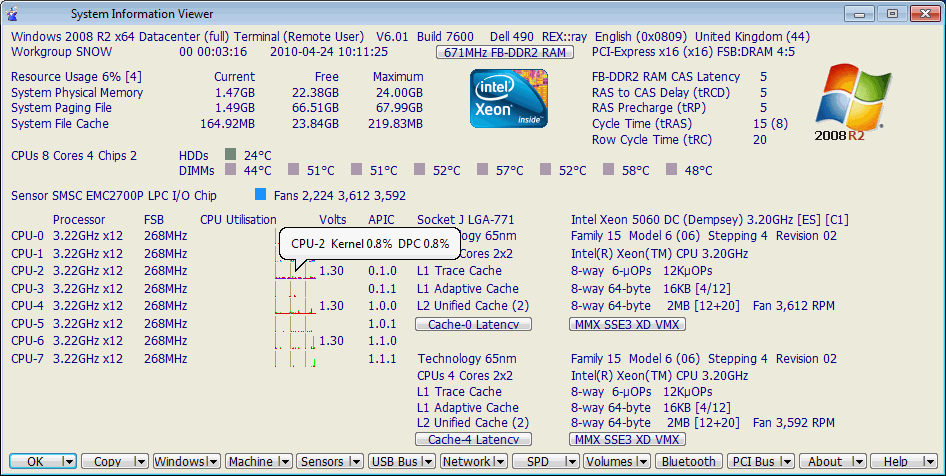This screenshot has width=946, height=476.
Task: Click the System Paging File label
Action: [62, 108]
